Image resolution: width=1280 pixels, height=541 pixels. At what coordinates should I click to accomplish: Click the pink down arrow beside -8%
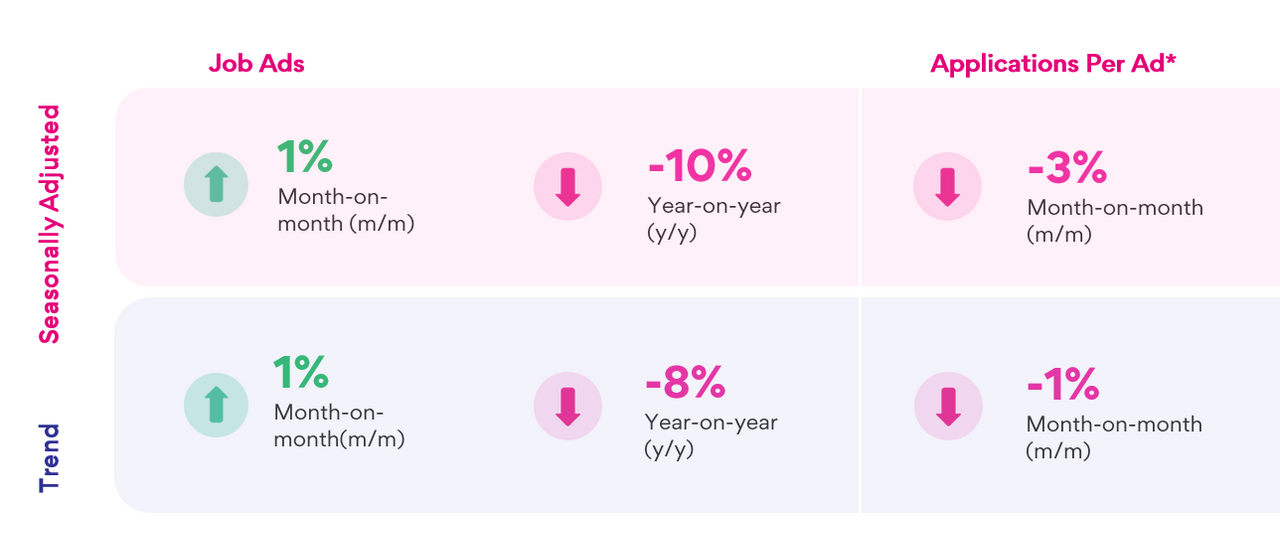click(567, 404)
